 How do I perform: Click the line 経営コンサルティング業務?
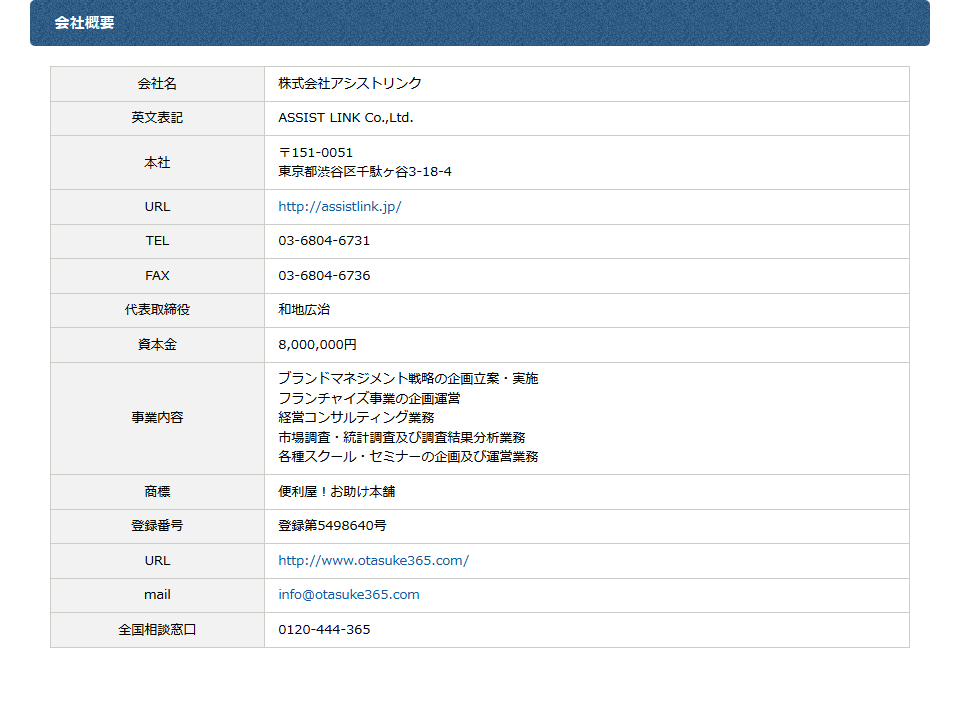[356, 418]
